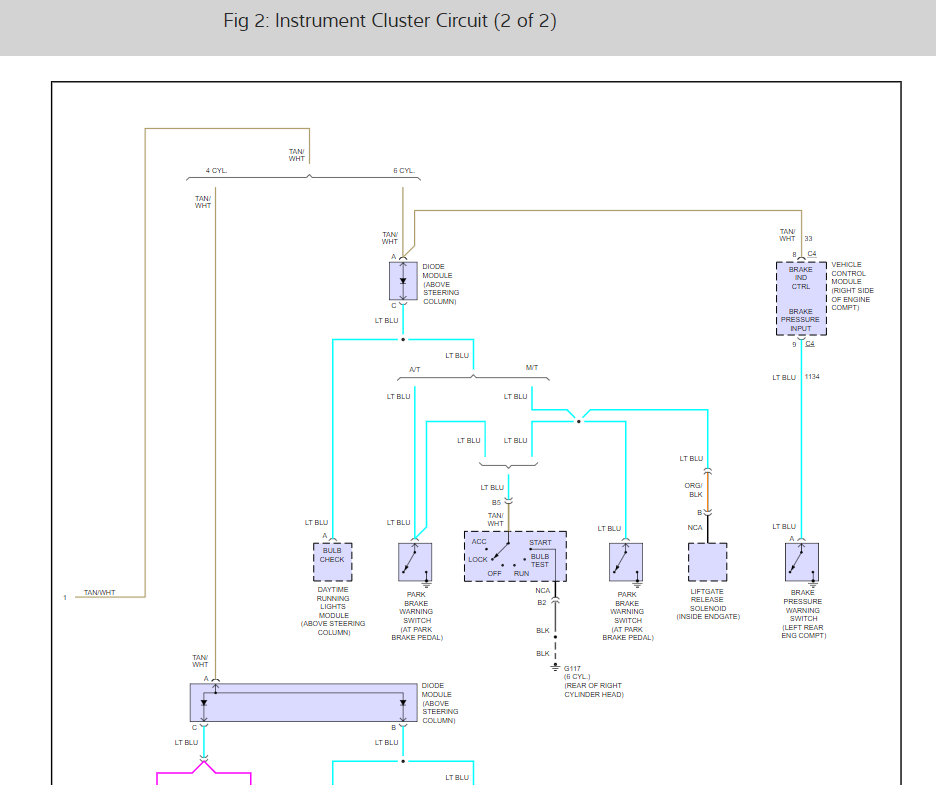This screenshot has height=807, width=936.
Task: Select the 'LIFTGATE RELEASE SOLENOID' caption
Action: click(708, 604)
